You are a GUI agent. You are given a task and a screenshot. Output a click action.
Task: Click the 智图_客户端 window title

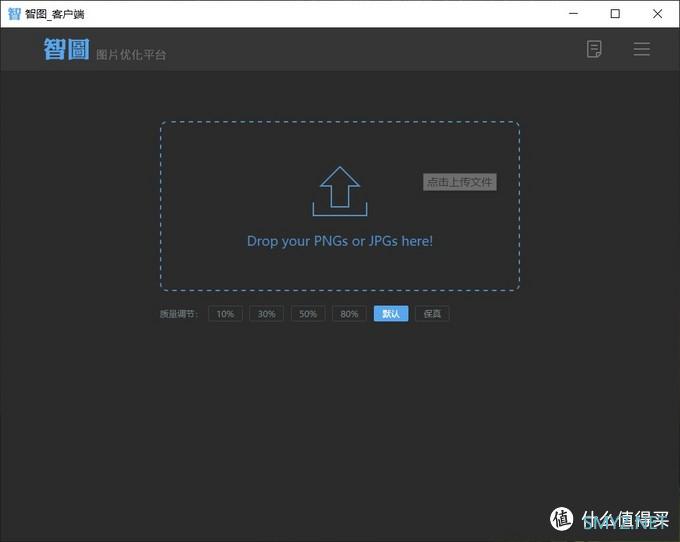(55, 14)
